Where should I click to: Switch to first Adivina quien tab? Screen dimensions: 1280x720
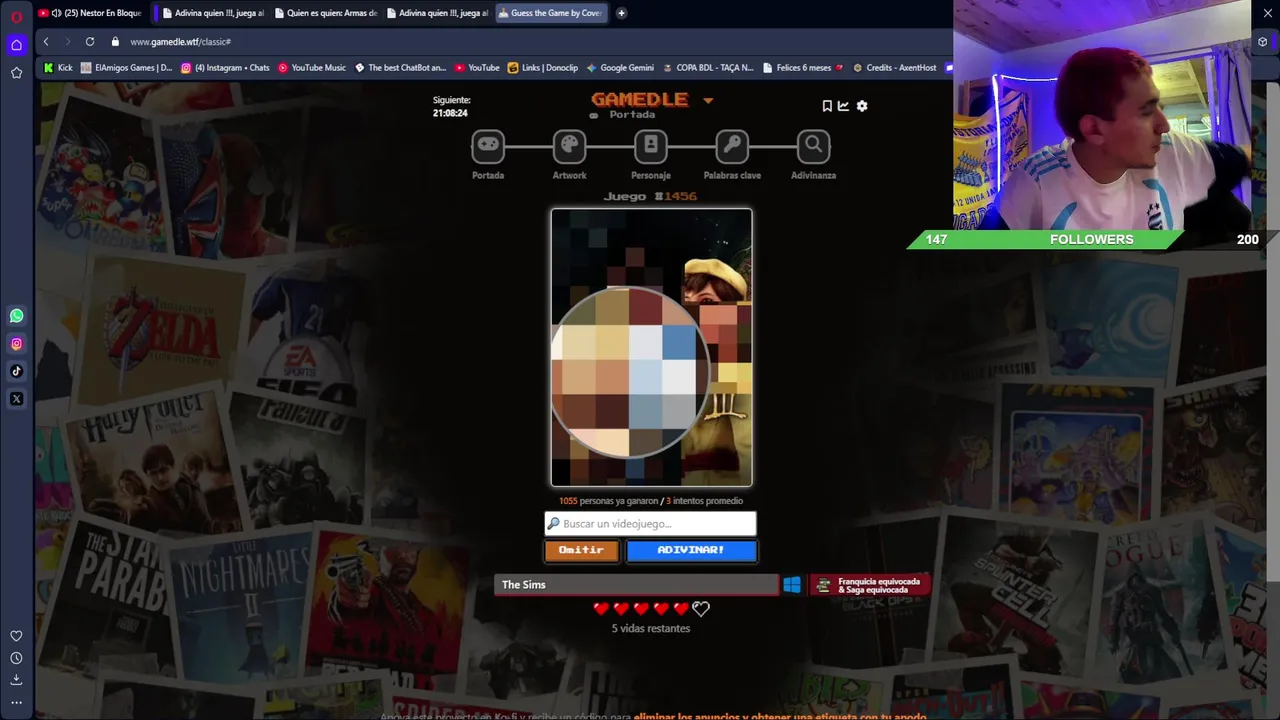(212, 13)
